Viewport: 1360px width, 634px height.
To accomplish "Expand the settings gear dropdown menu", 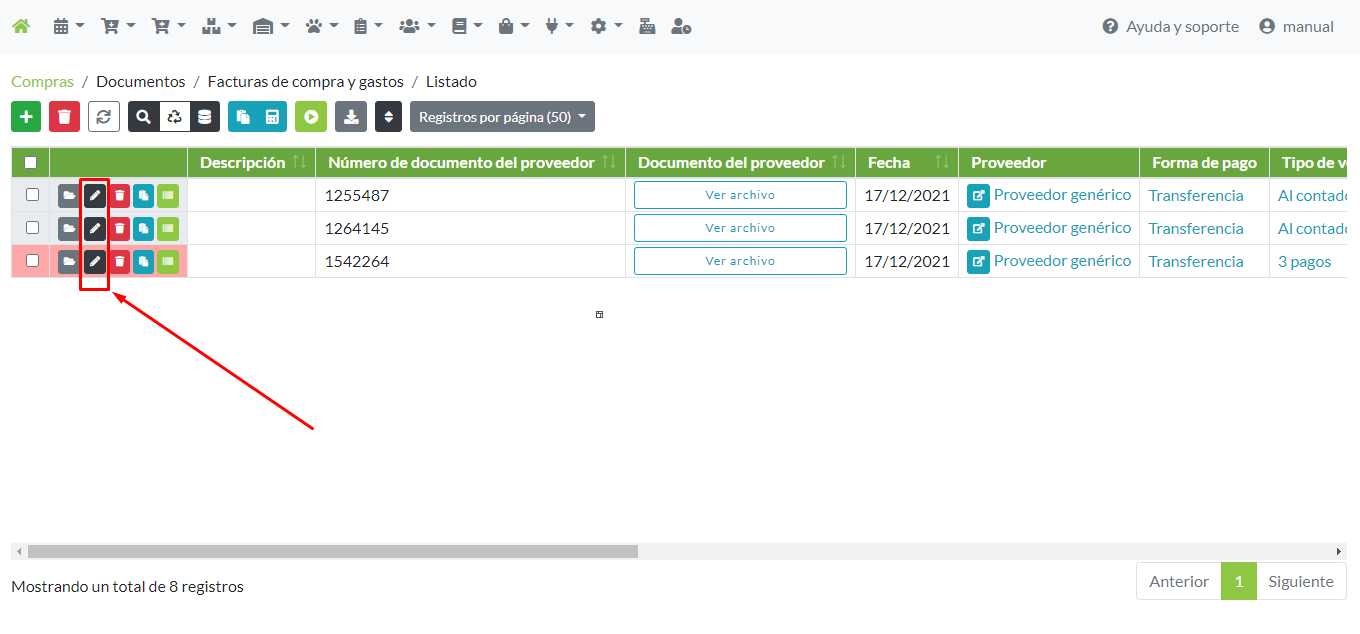I will 605,27.
